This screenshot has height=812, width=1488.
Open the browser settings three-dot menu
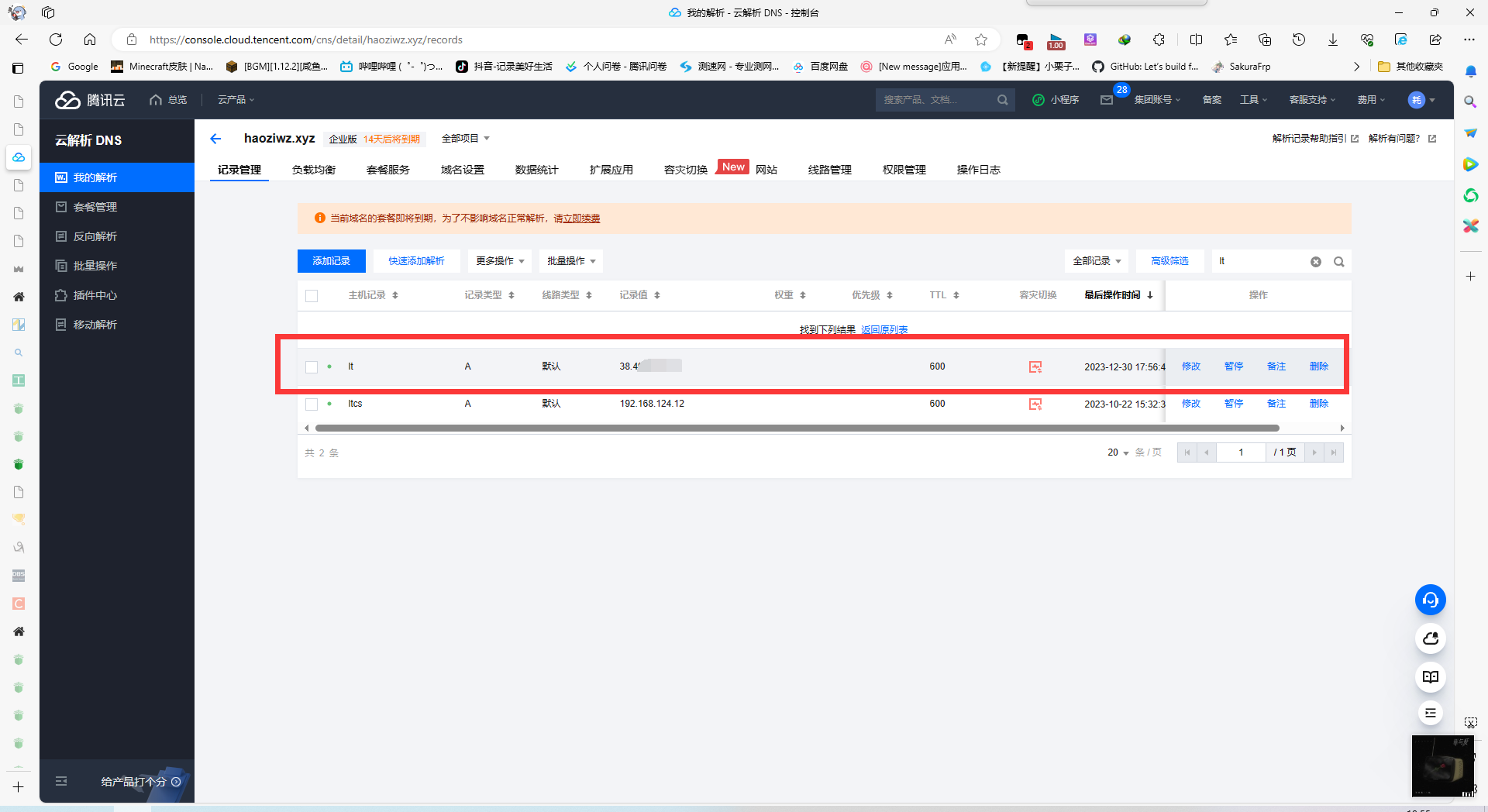(1469, 40)
